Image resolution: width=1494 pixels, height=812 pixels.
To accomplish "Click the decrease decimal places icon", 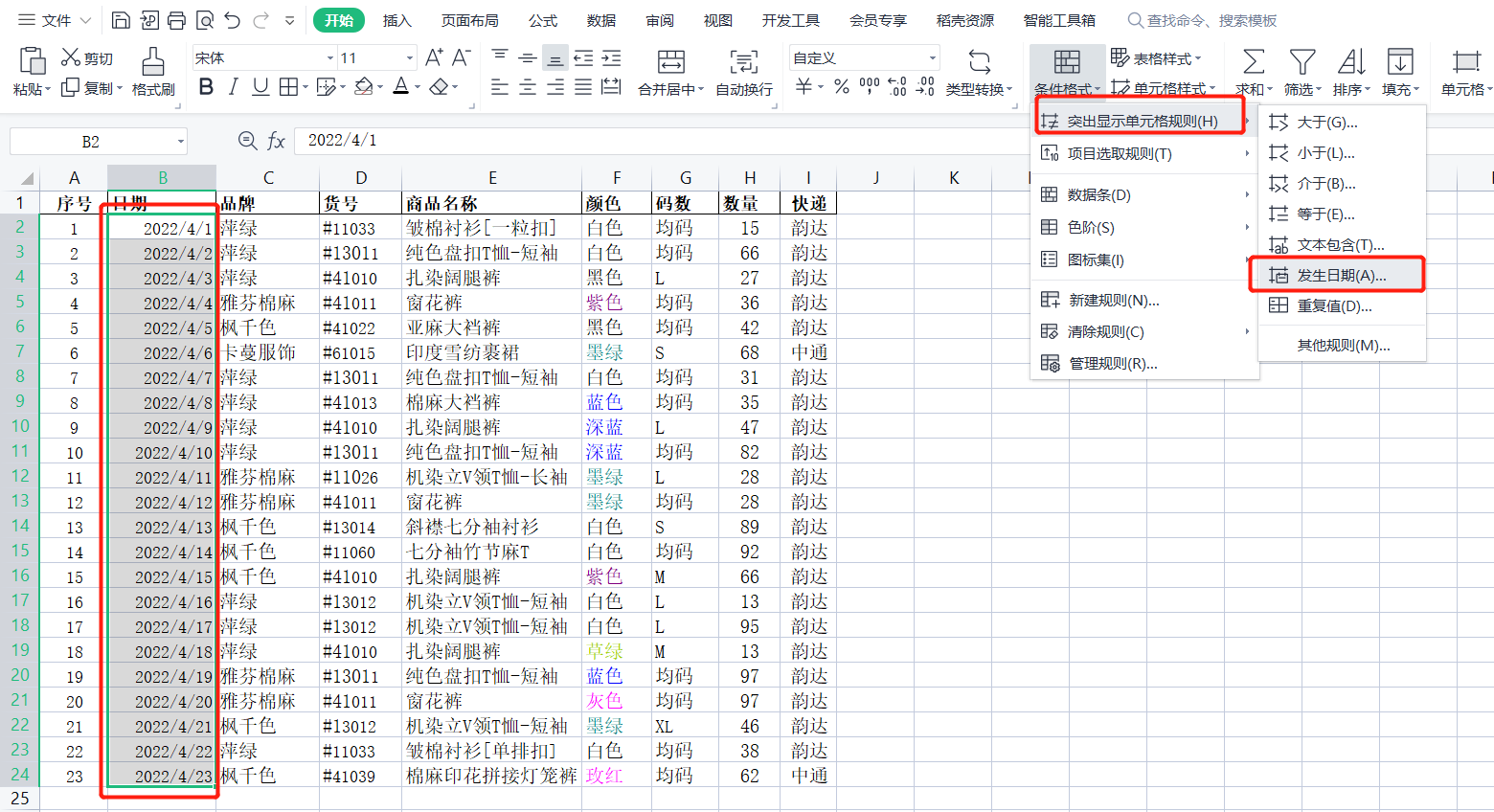I will coord(925,87).
